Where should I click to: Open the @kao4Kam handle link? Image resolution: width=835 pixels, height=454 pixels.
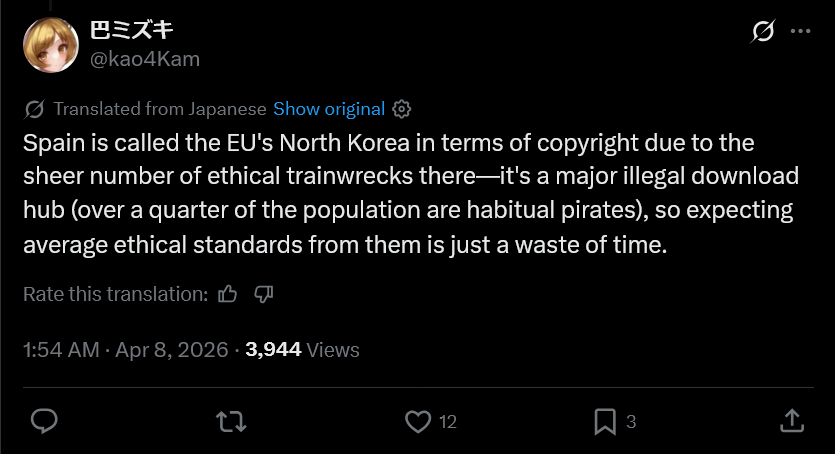(146, 59)
